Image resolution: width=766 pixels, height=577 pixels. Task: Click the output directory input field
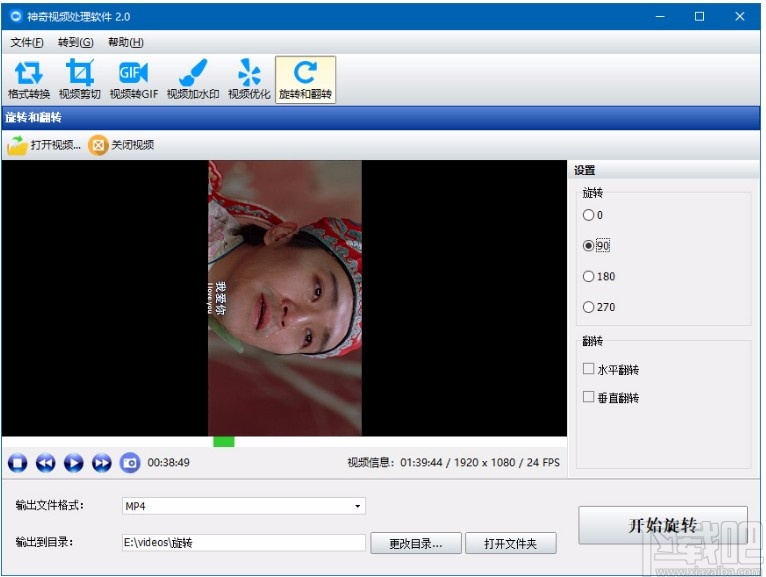coord(244,543)
